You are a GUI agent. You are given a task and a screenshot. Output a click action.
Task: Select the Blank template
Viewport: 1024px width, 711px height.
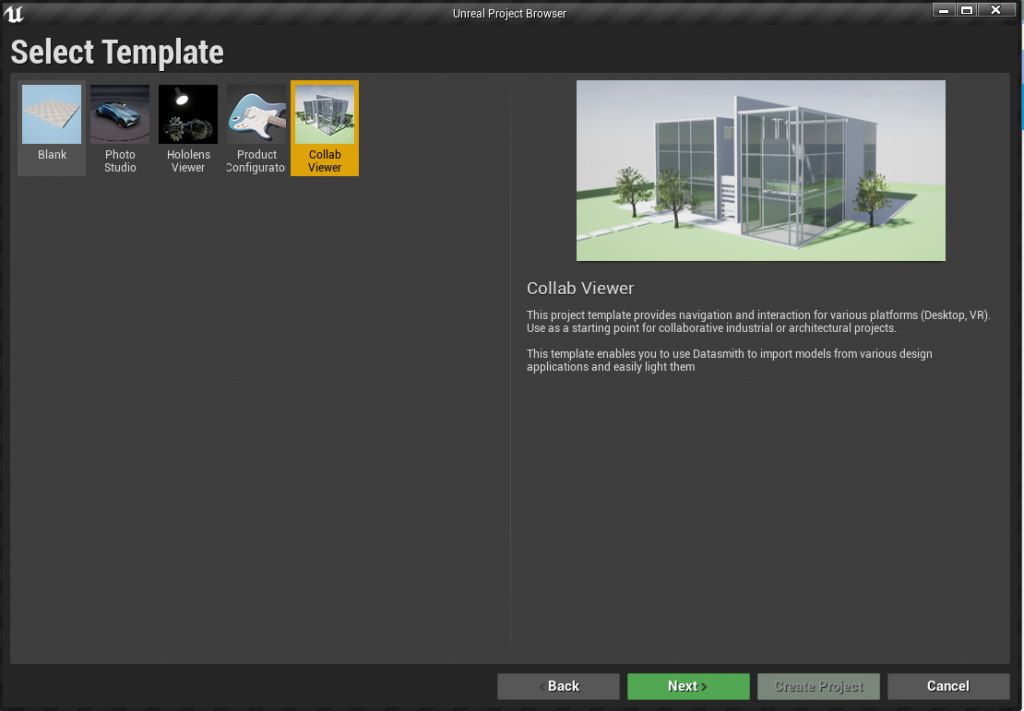click(52, 128)
